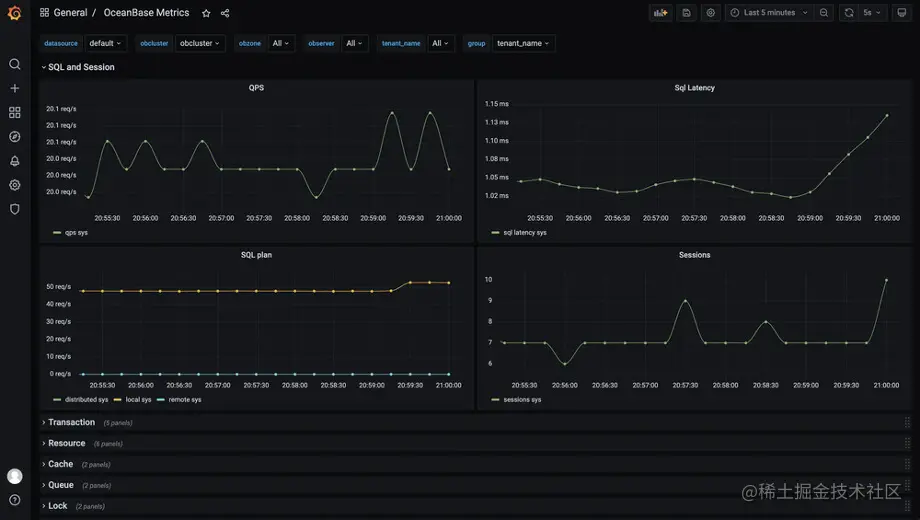This screenshot has width=920, height=520.
Task: Click the Cache row drag handle
Action: 907,464
